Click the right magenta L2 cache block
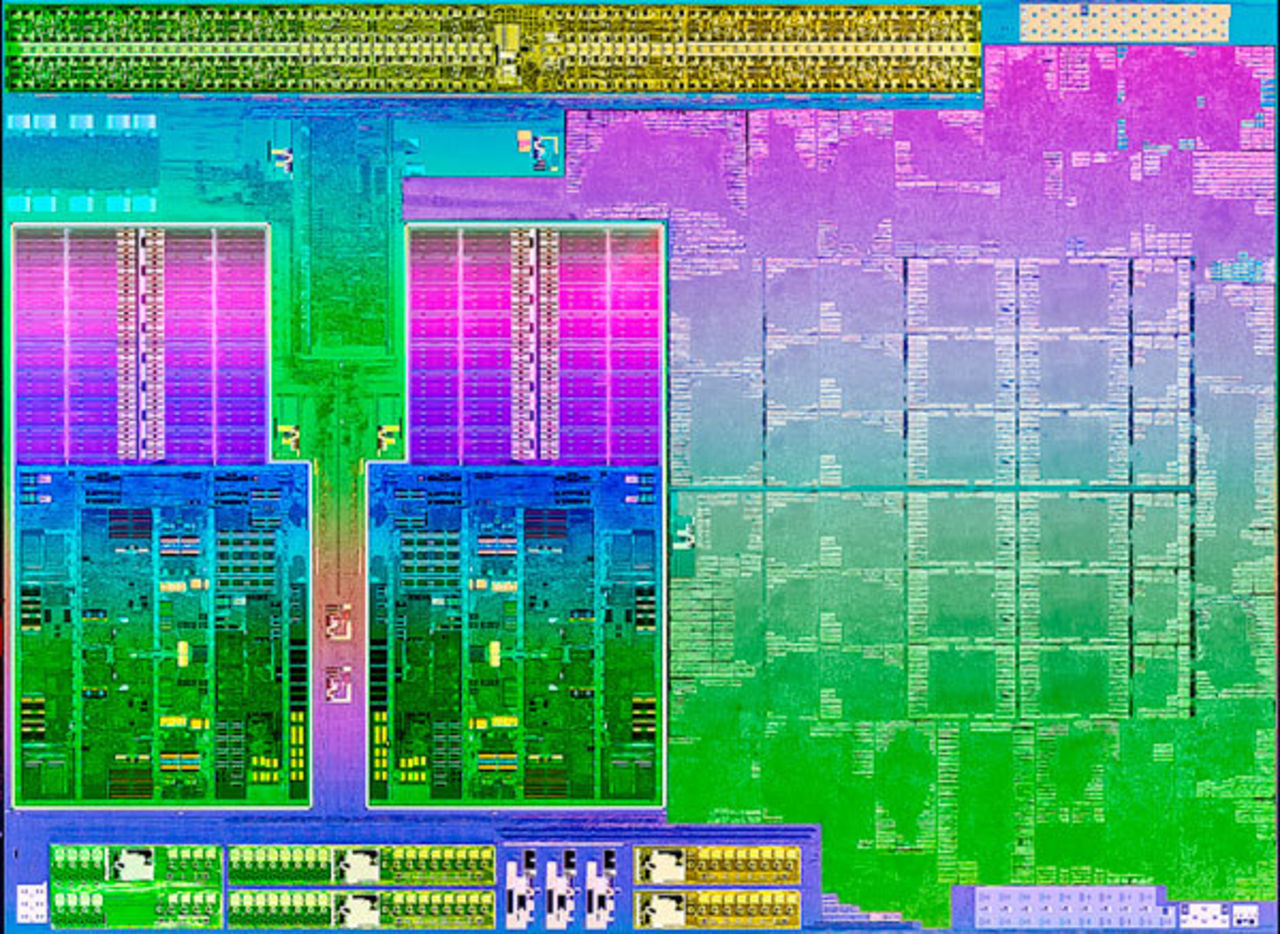Screen dimensions: 1280x934 point(534,344)
